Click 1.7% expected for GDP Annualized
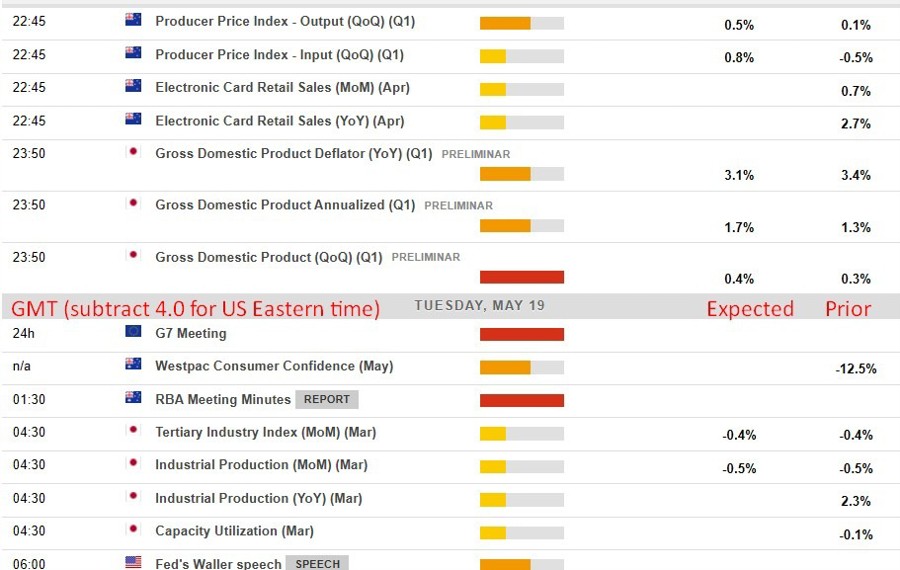 click(739, 227)
